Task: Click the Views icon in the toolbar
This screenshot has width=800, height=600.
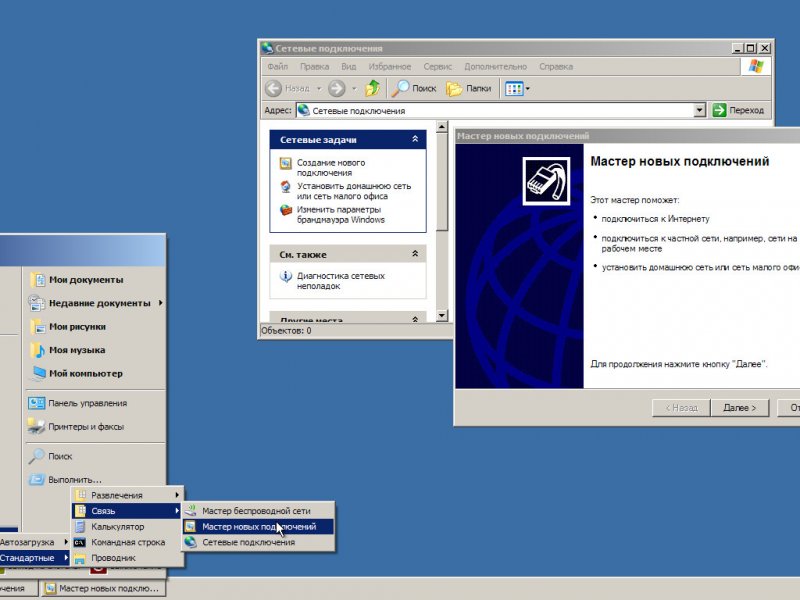Action: [x=514, y=89]
